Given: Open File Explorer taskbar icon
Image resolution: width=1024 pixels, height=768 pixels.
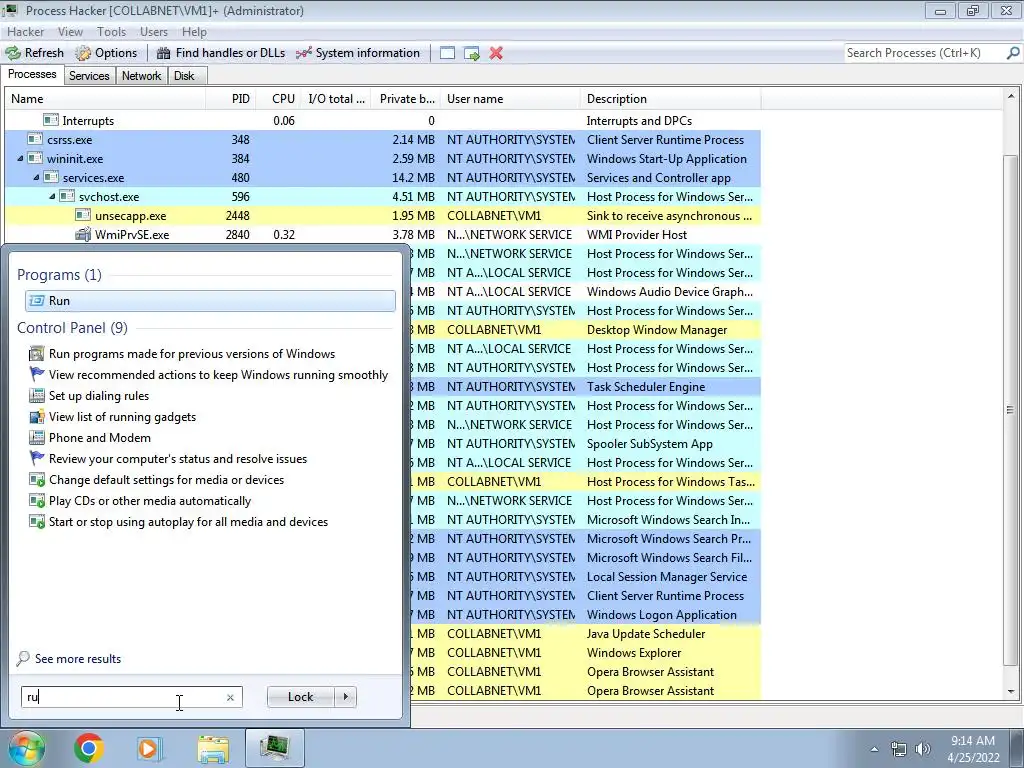Looking at the screenshot, I should 214,748.
